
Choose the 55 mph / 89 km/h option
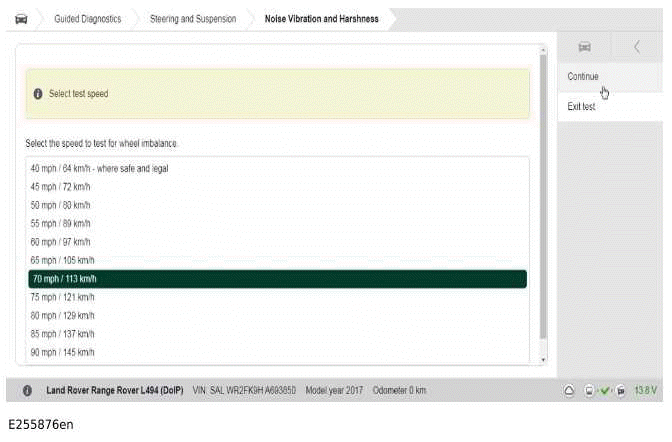click(x=61, y=223)
